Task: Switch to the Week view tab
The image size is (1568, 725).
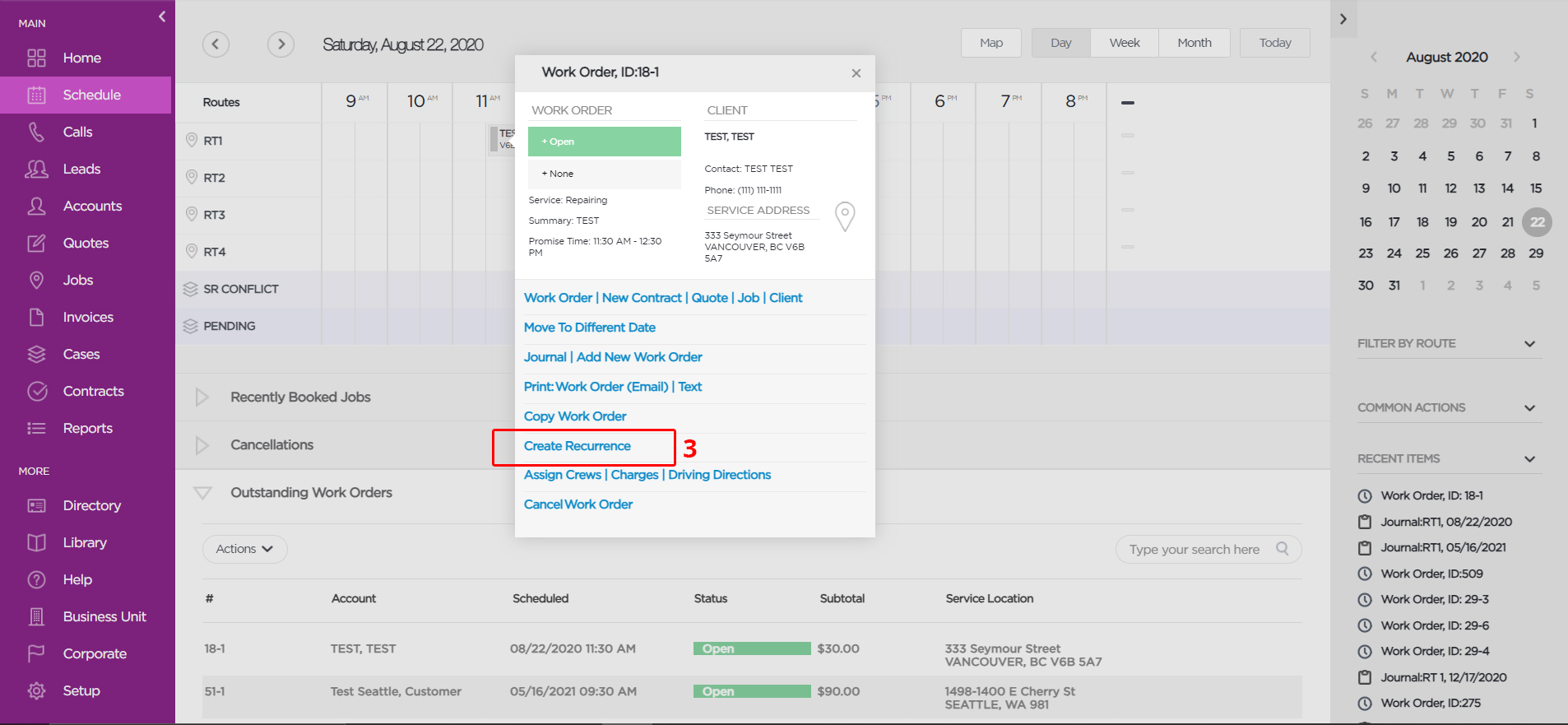Action: [x=1125, y=43]
